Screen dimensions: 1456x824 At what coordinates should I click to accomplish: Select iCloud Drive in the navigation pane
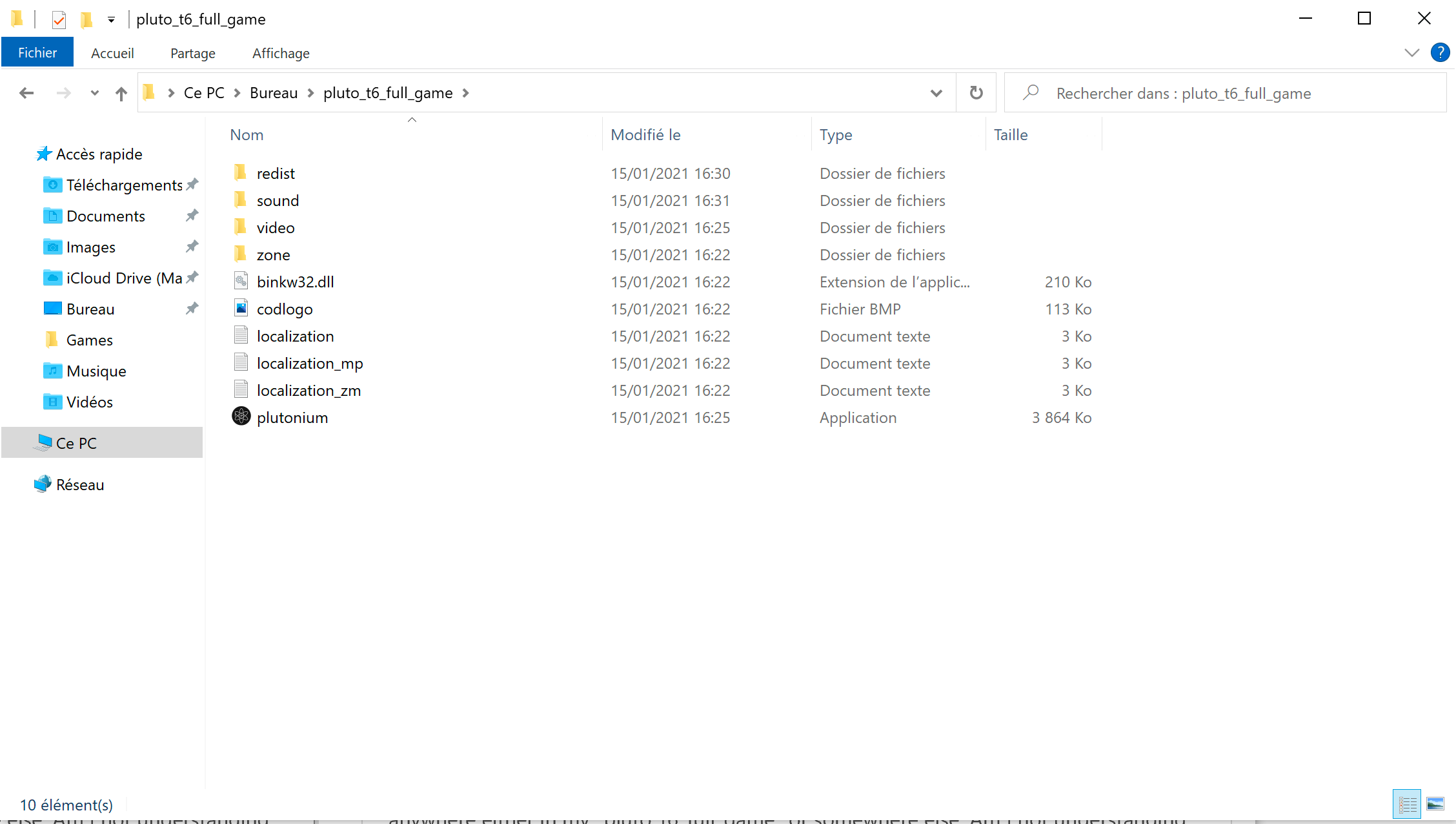(125, 278)
